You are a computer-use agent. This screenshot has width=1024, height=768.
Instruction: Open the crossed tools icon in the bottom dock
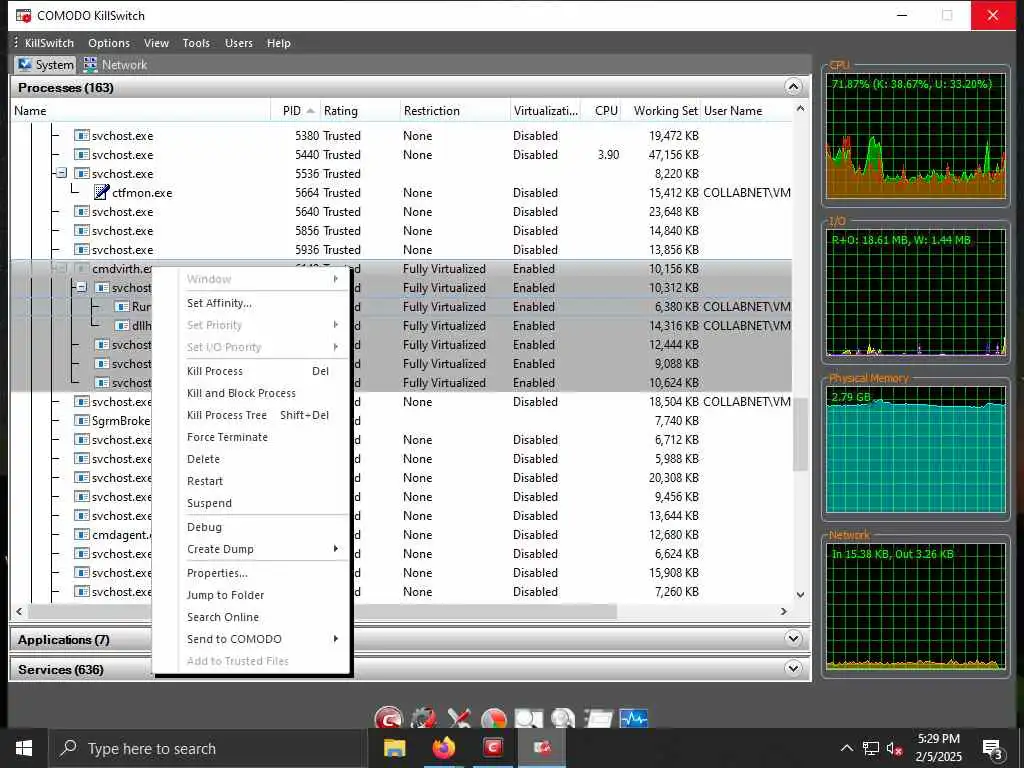pyautogui.click(x=458, y=718)
